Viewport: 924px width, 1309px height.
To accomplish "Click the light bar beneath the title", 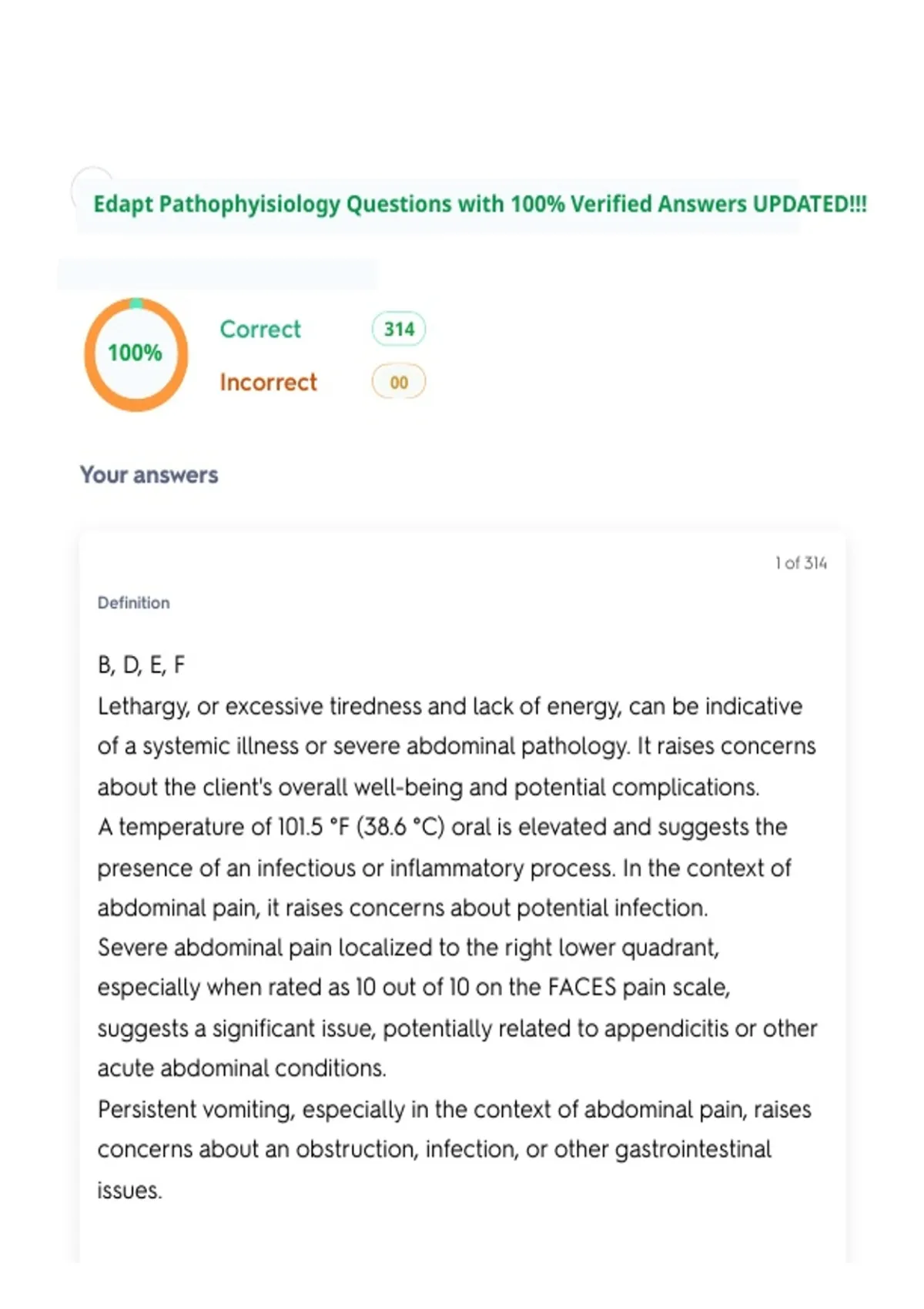I will click(x=217, y=275).
